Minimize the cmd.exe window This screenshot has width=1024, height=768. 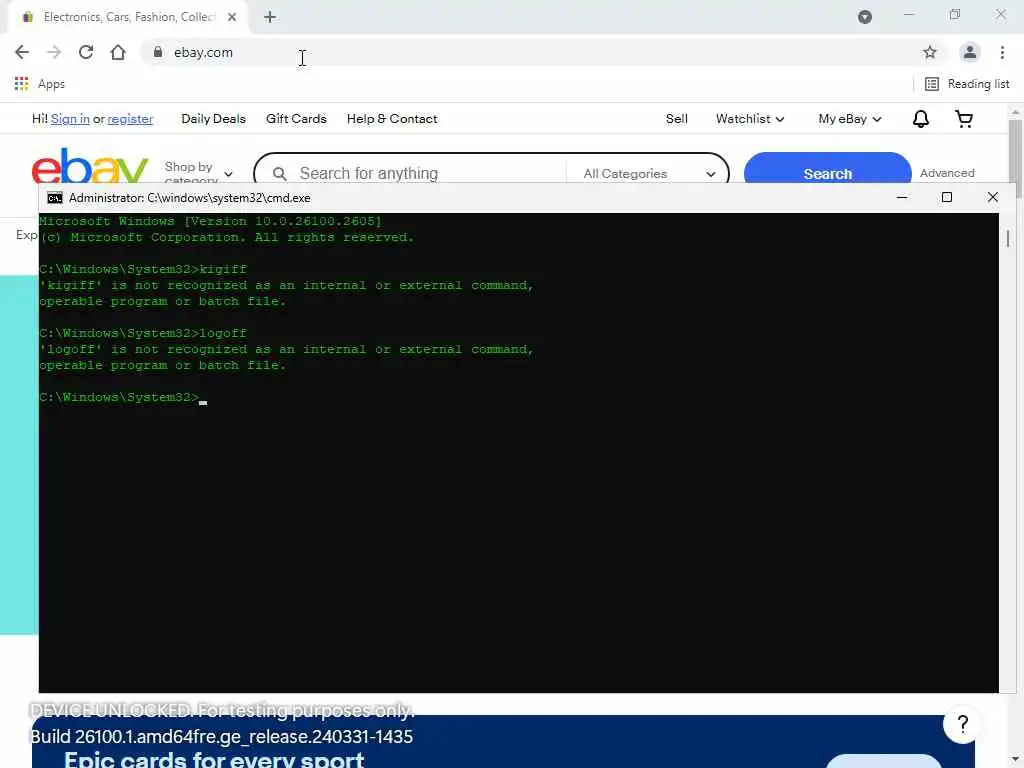pyautogui.click(x=902, y=197)
